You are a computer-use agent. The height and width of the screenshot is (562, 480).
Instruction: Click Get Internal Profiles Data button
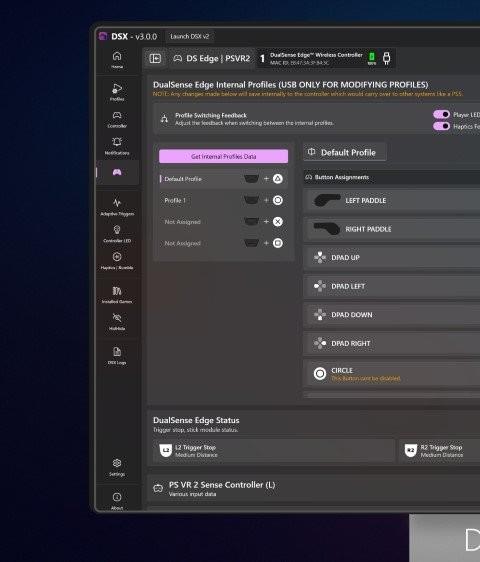tap(223, 157)
